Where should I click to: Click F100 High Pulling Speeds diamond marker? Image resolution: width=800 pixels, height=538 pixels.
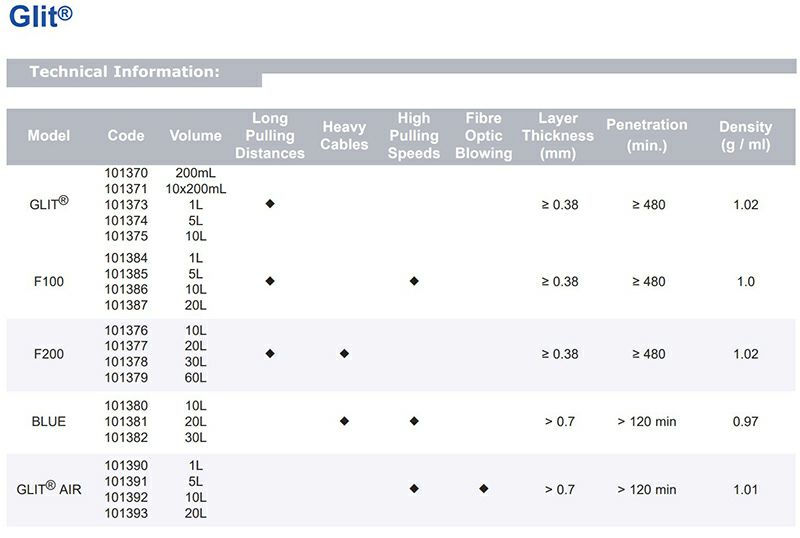click(414, 282)
